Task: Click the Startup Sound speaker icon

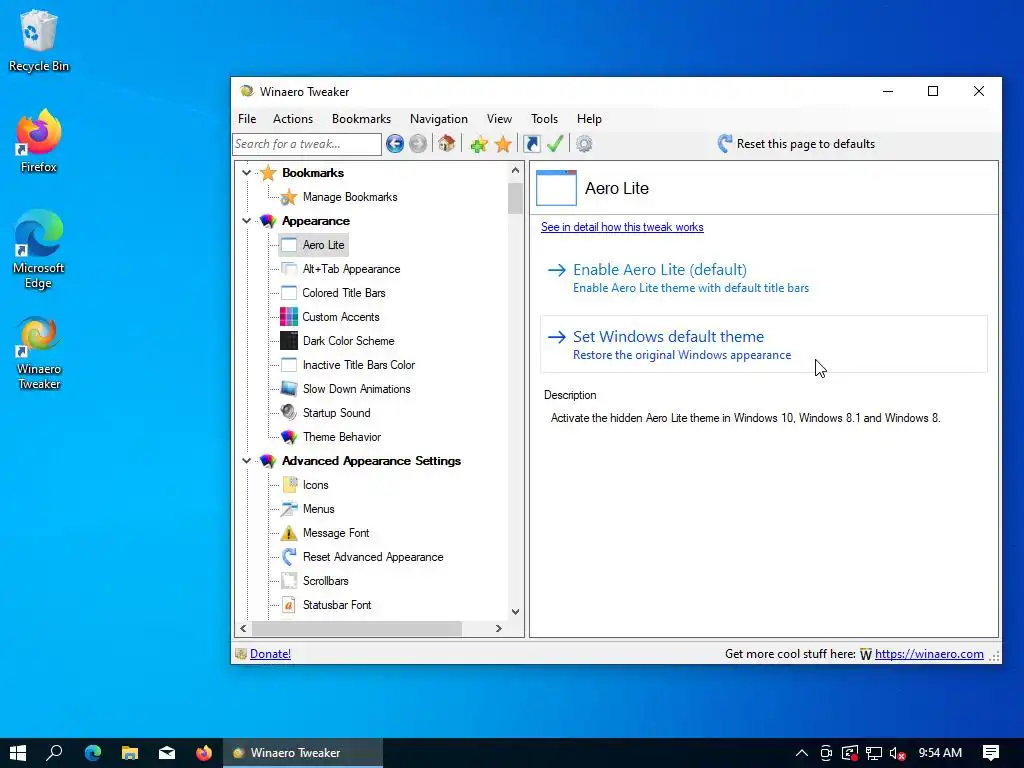Action: 289,413
